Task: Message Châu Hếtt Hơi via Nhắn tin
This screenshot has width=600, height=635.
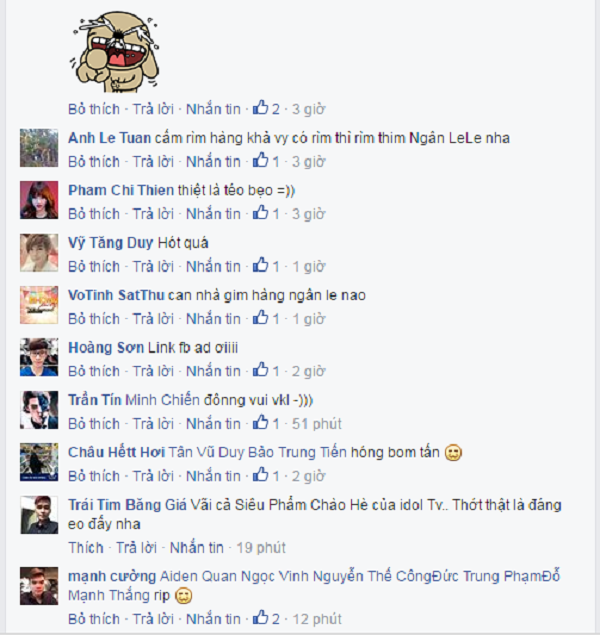Action: [x=213, y=476]
